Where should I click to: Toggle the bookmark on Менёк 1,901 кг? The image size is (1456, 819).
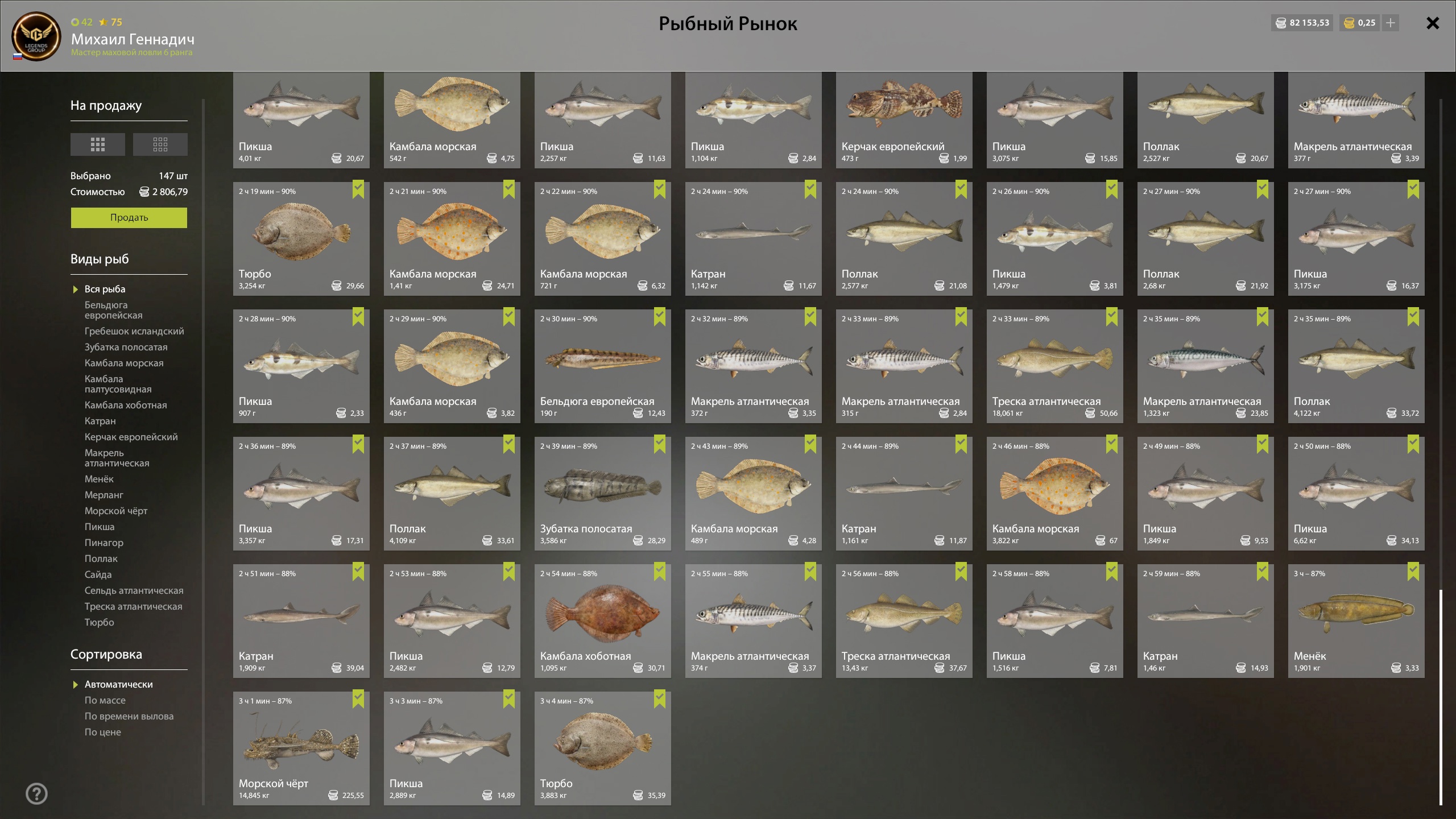click(1413, 572)
